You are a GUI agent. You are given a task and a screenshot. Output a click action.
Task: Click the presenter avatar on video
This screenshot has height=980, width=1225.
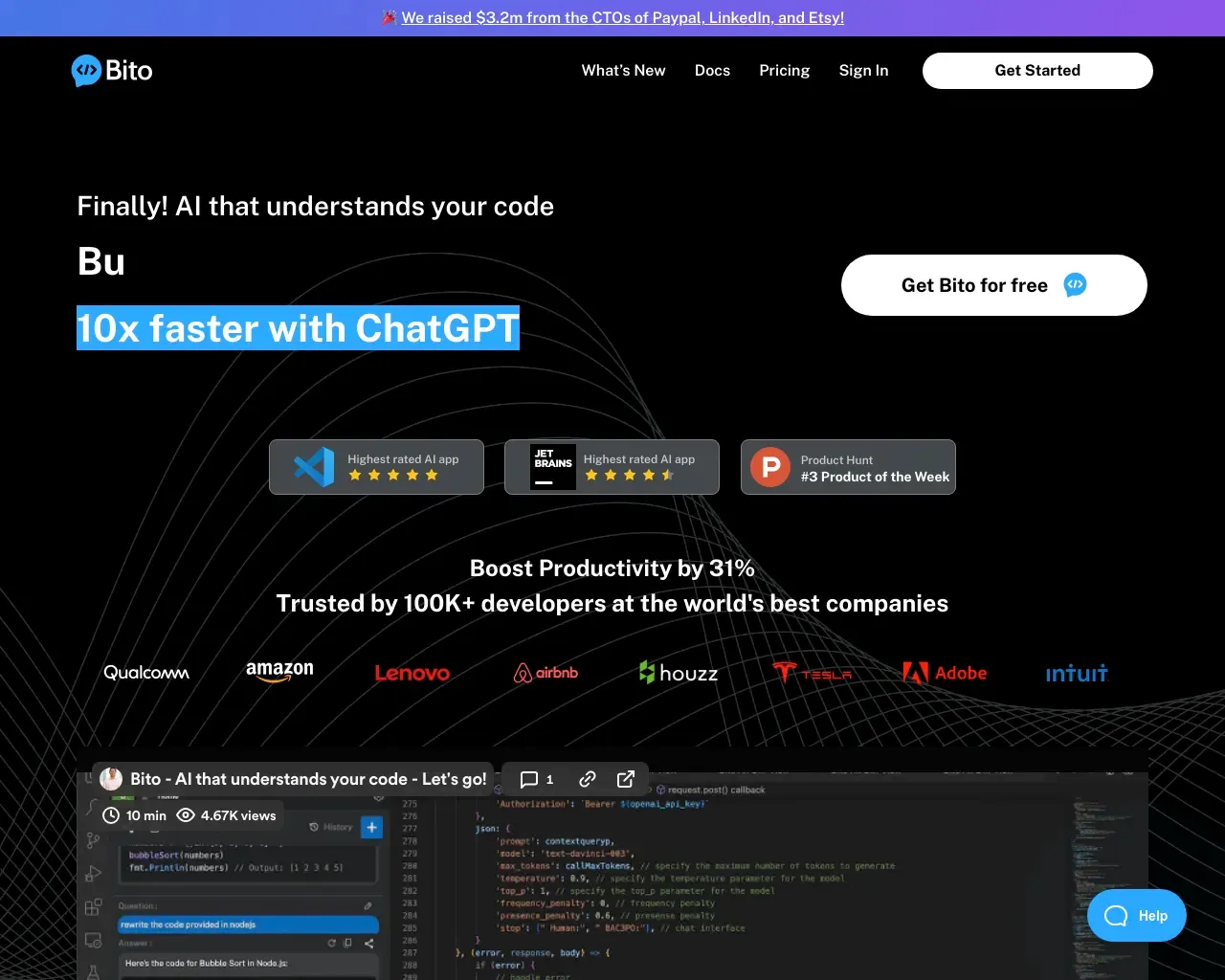[x=111, y=779]
